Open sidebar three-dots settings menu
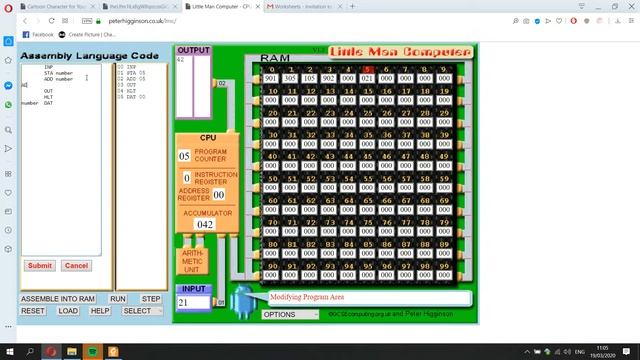This screenshot has height=360, width=640. pyautogui.click(x=8, y=327)
